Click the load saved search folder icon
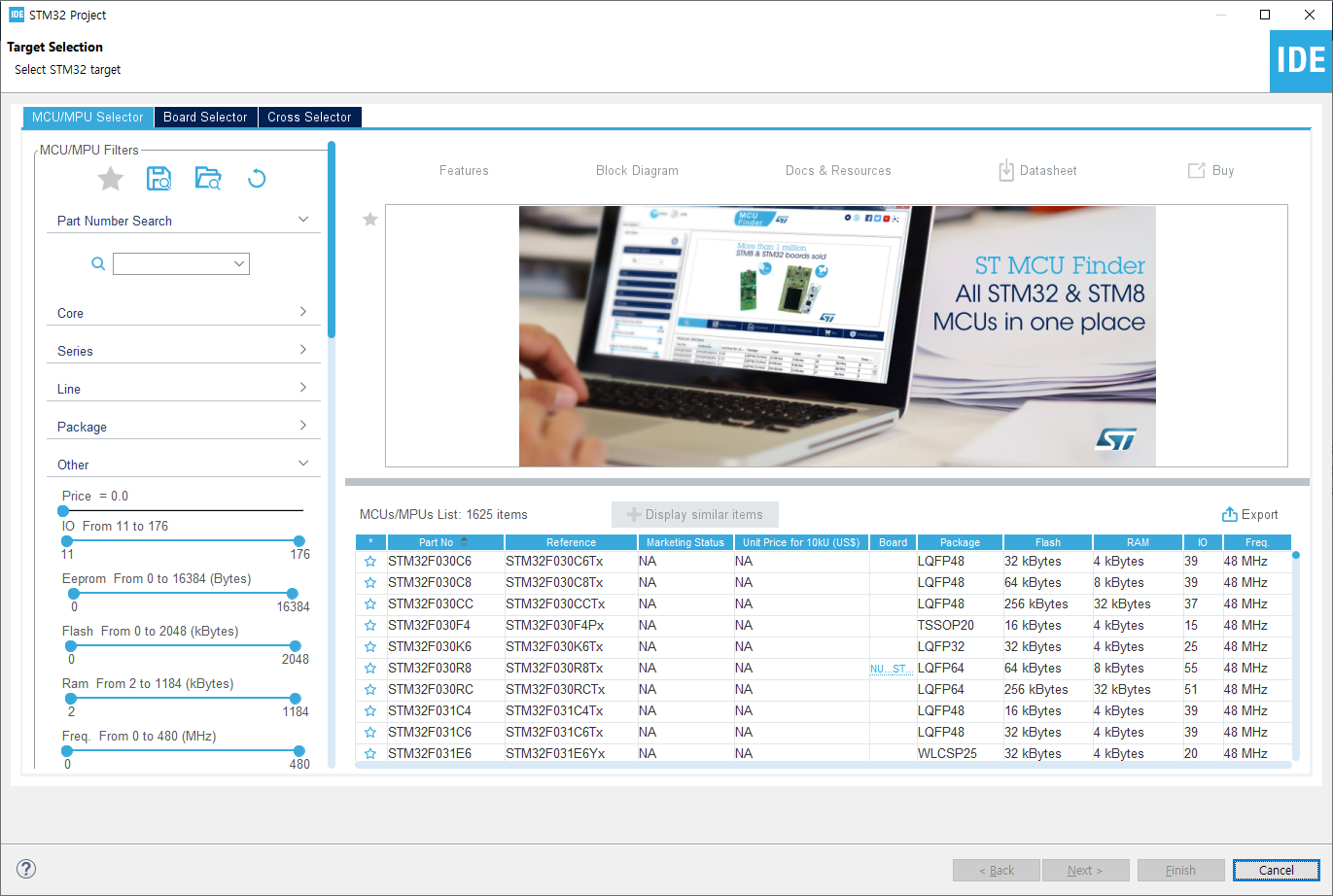The image size is (1333, 896). coord(208,179)
